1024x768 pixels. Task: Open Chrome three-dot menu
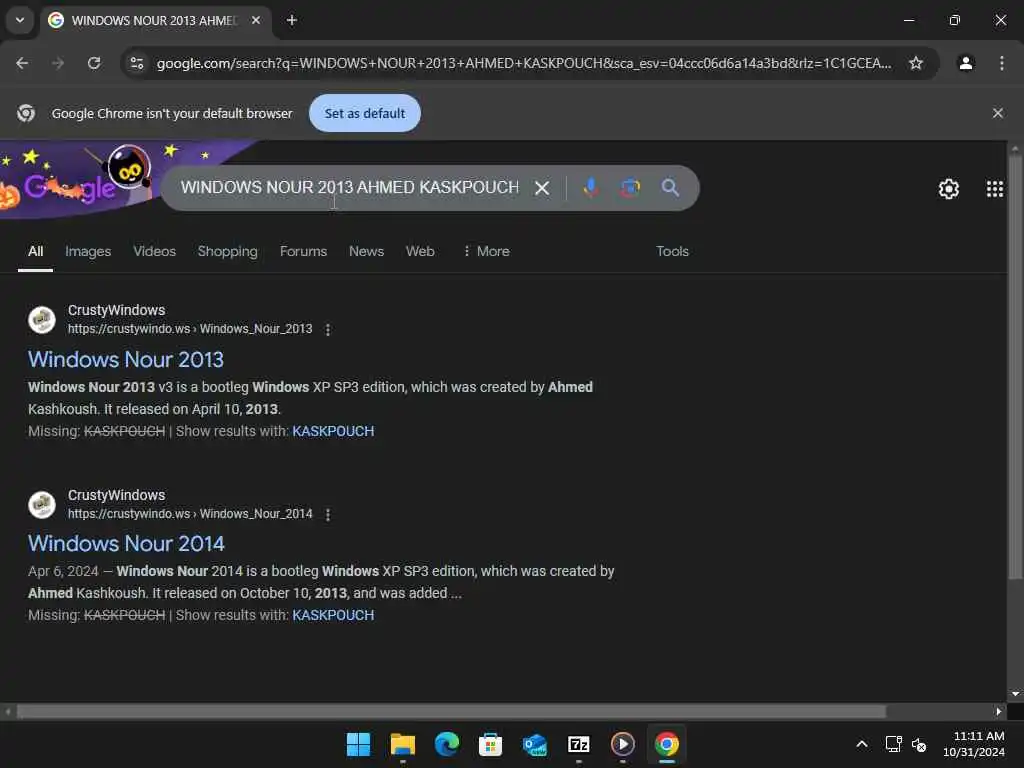[x=1002, y=63]
